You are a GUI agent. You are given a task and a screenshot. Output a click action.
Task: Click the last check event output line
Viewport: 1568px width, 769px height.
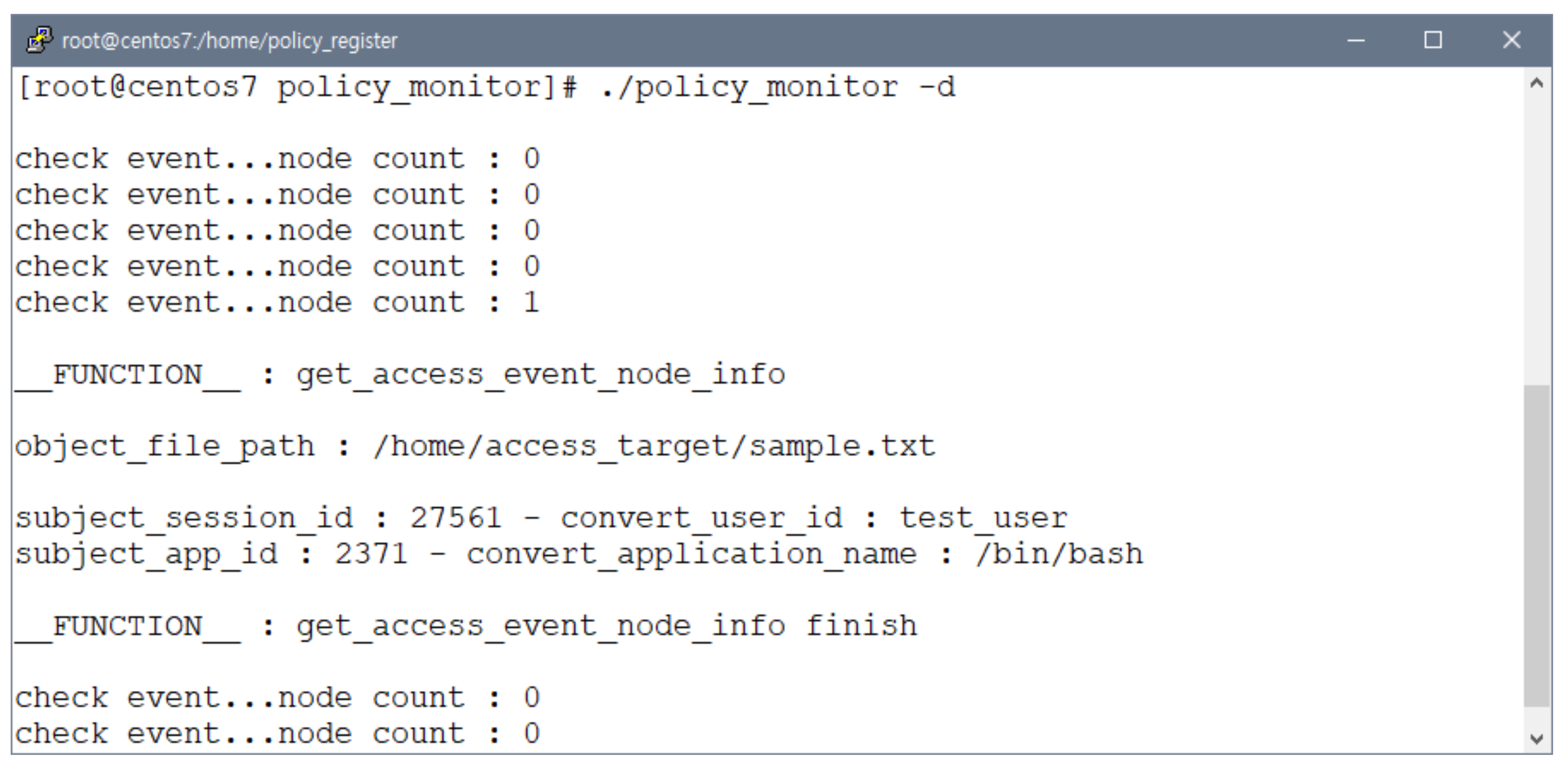coord(277,733)
